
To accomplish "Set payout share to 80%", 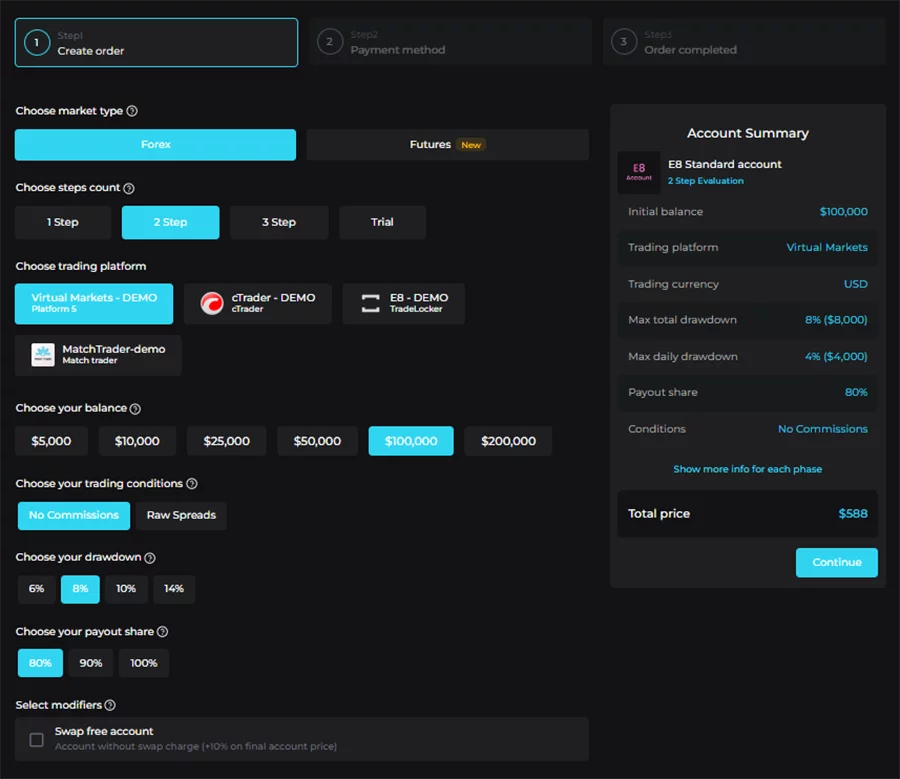I will 40,663.
